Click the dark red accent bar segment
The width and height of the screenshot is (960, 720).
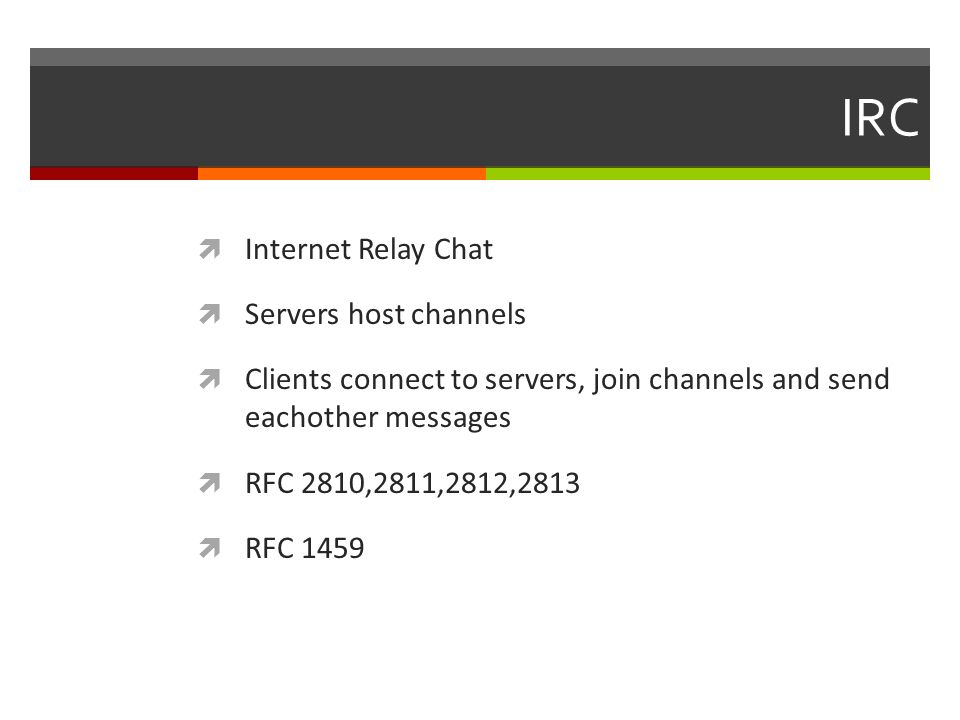point(114,174)
